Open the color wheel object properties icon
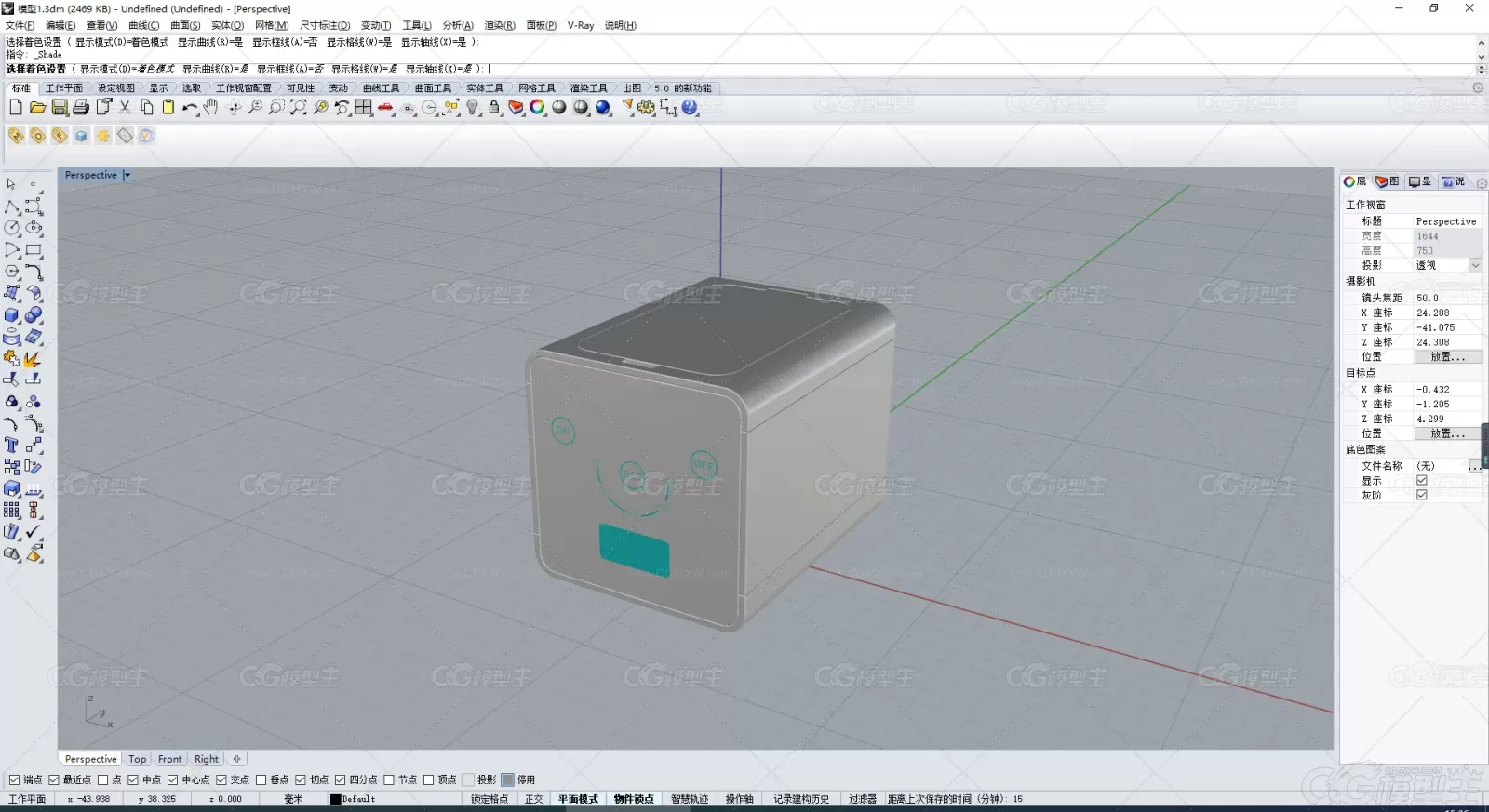 [537, 108]
